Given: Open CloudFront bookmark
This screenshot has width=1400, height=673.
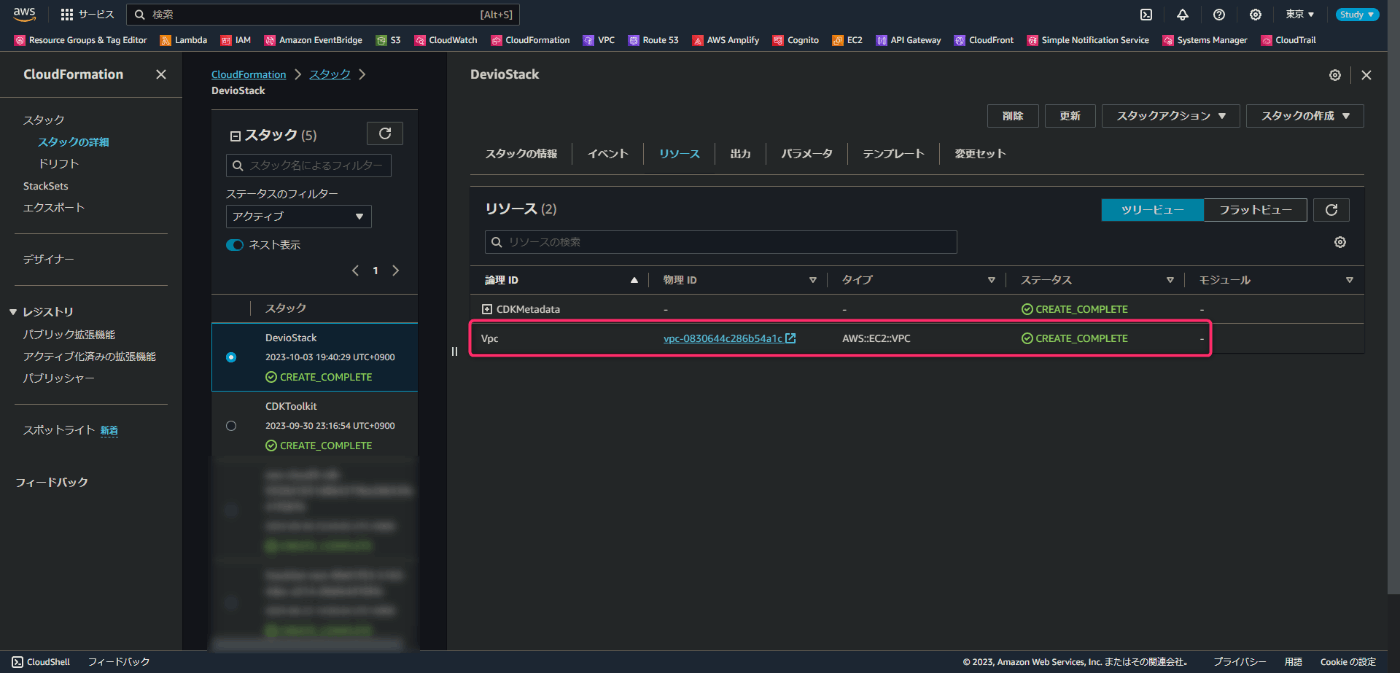Looking at the screenshot, I should point(984,40).
